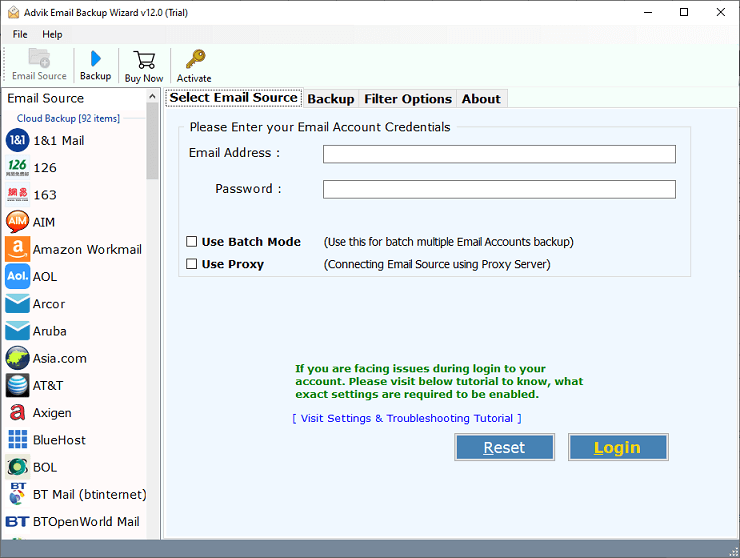Pick the BlueHost email source icon
Screen dimensions: 740x558
(17, 439)
